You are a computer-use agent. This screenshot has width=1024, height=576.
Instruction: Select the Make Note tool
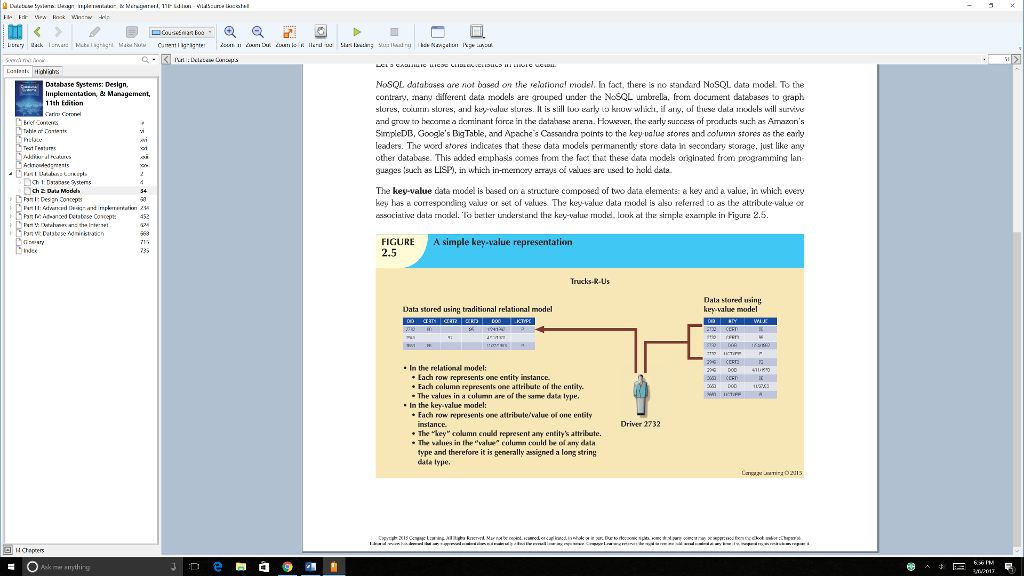132,32
